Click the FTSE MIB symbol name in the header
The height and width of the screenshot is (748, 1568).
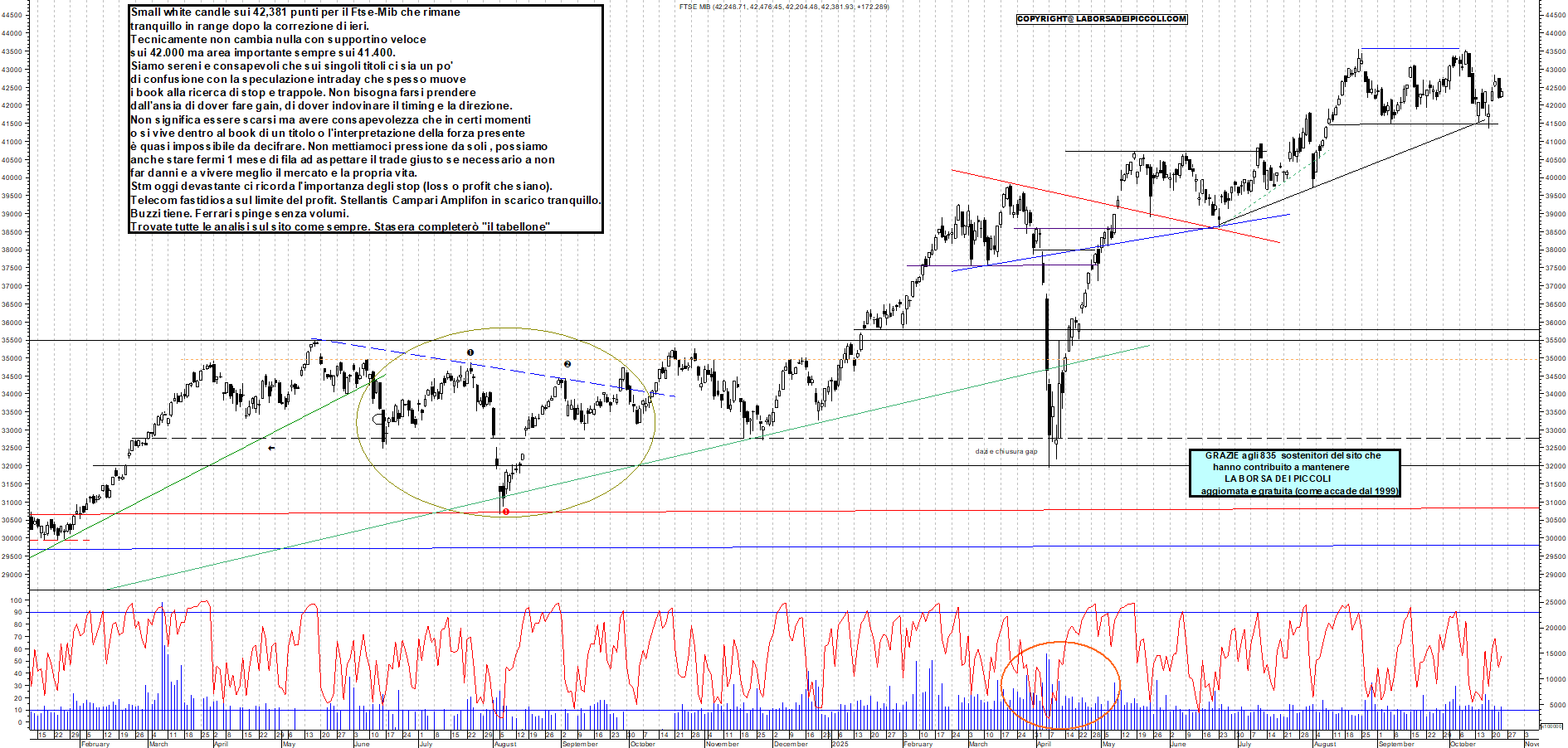click(x=694, y=7)
